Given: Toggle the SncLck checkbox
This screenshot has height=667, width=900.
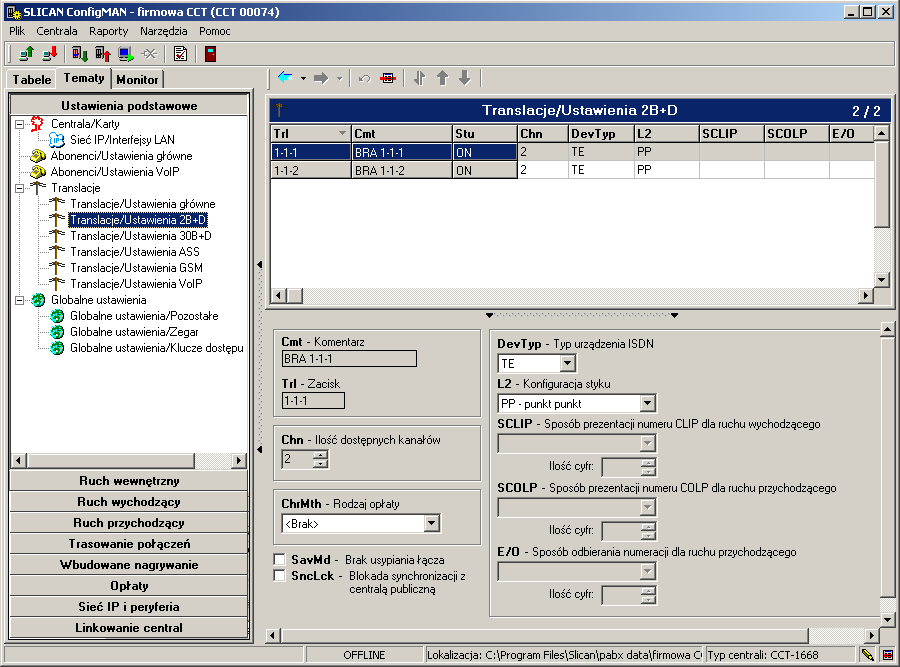Looking at the screenshot, I should (280, 575).
